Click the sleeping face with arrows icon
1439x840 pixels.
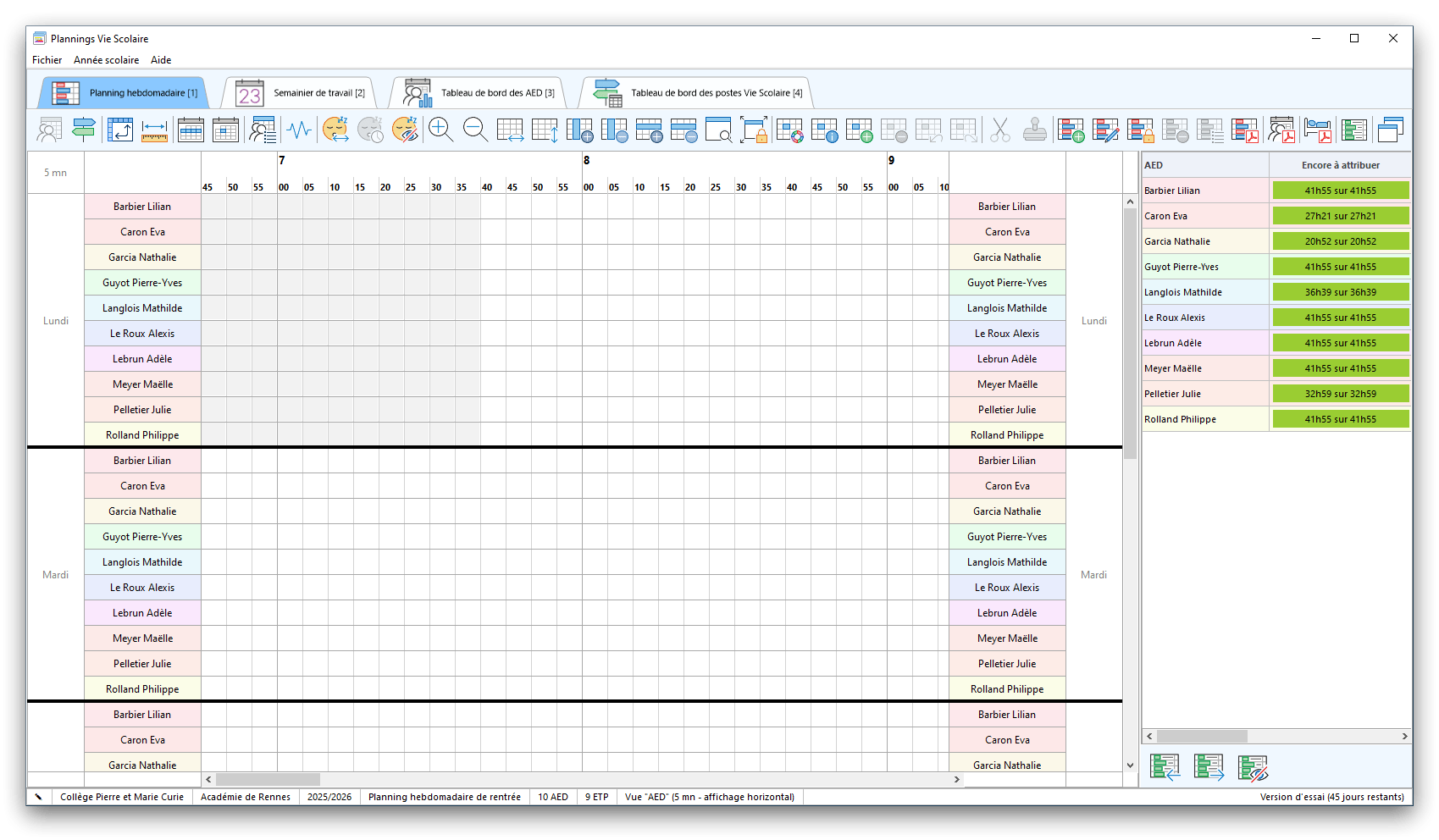tap(335, 130)
